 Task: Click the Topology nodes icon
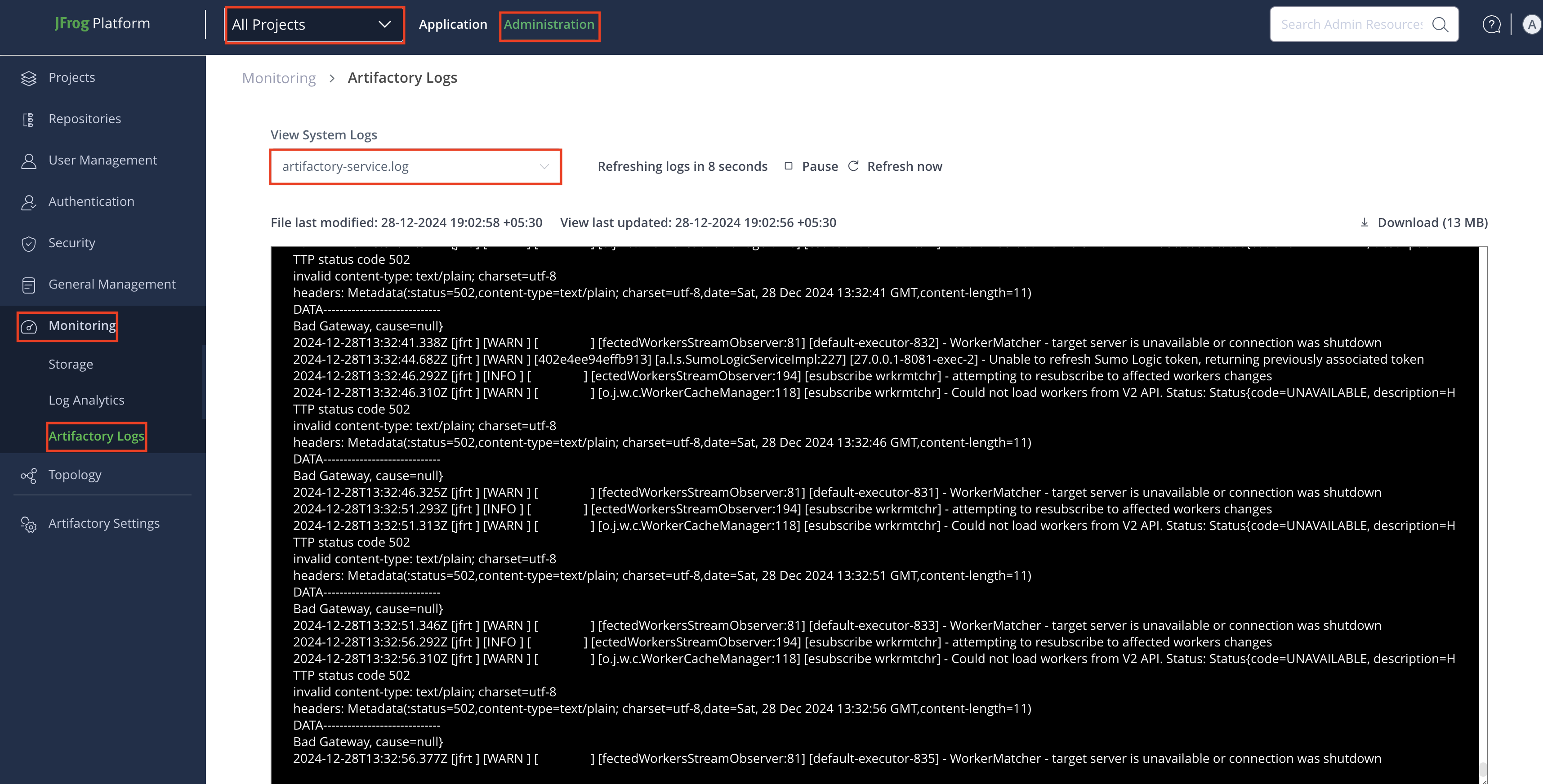(28, 476)
